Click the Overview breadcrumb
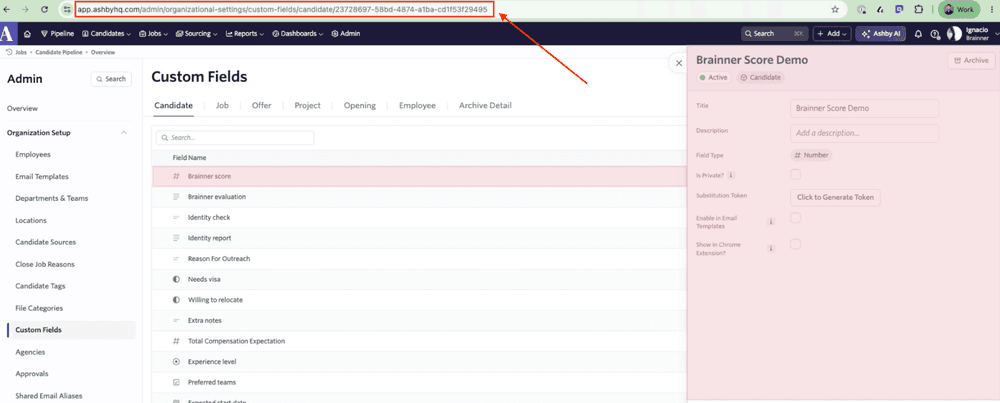This screenshot has width=1000, height=403. click(103, 52)
